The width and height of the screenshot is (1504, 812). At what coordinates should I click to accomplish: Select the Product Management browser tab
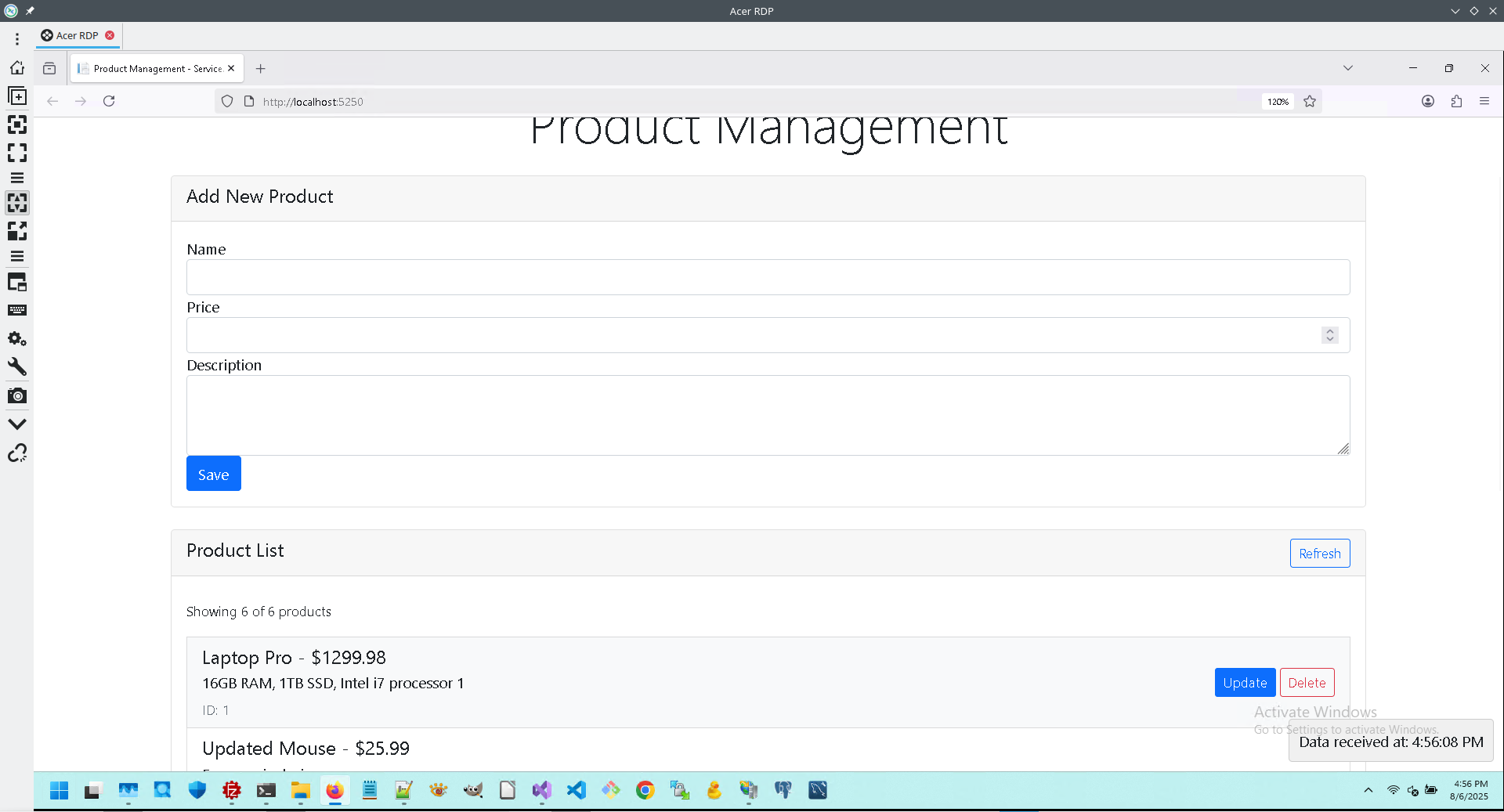[x=157, y=69]
